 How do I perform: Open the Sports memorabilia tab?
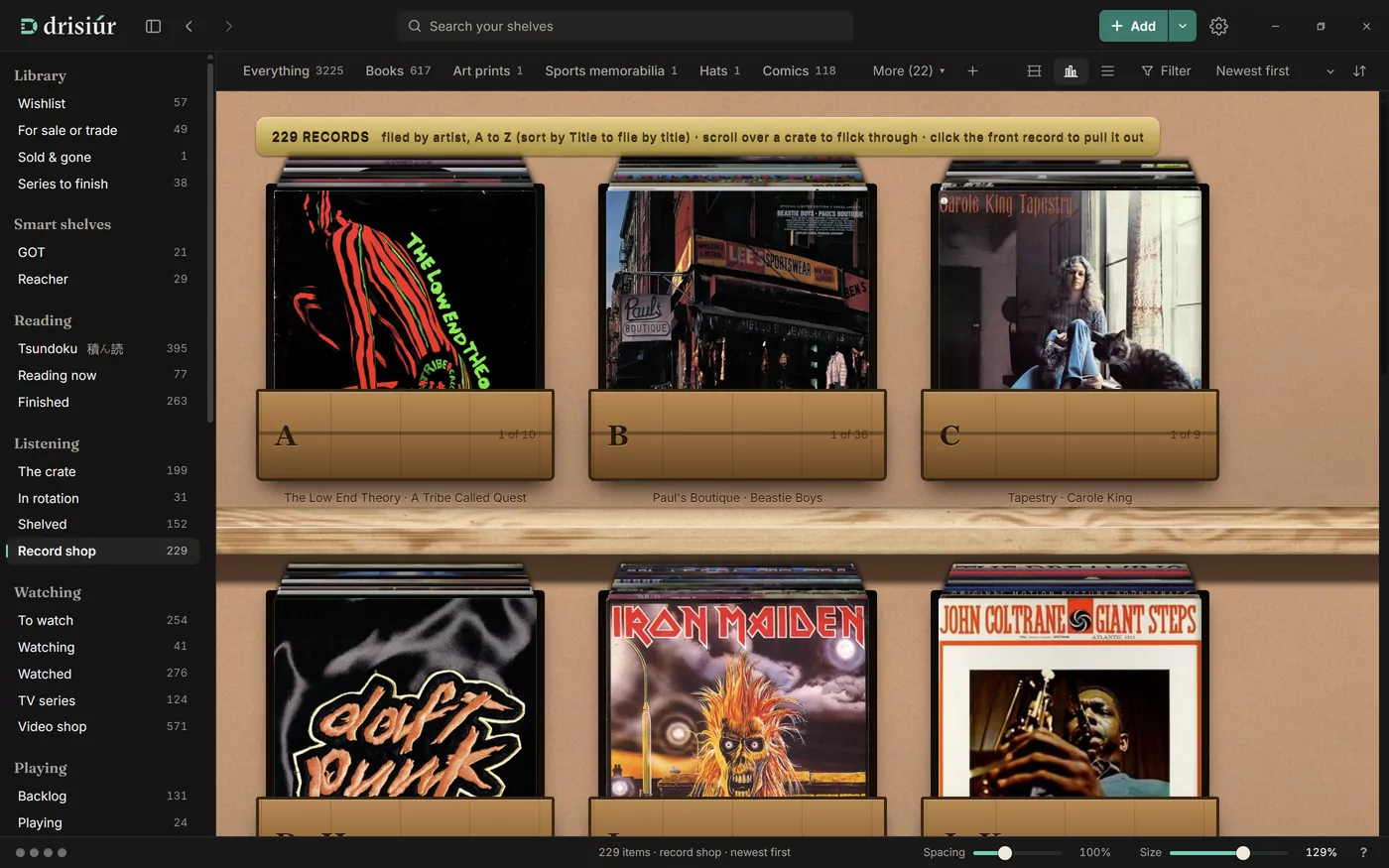coord(611,70)
